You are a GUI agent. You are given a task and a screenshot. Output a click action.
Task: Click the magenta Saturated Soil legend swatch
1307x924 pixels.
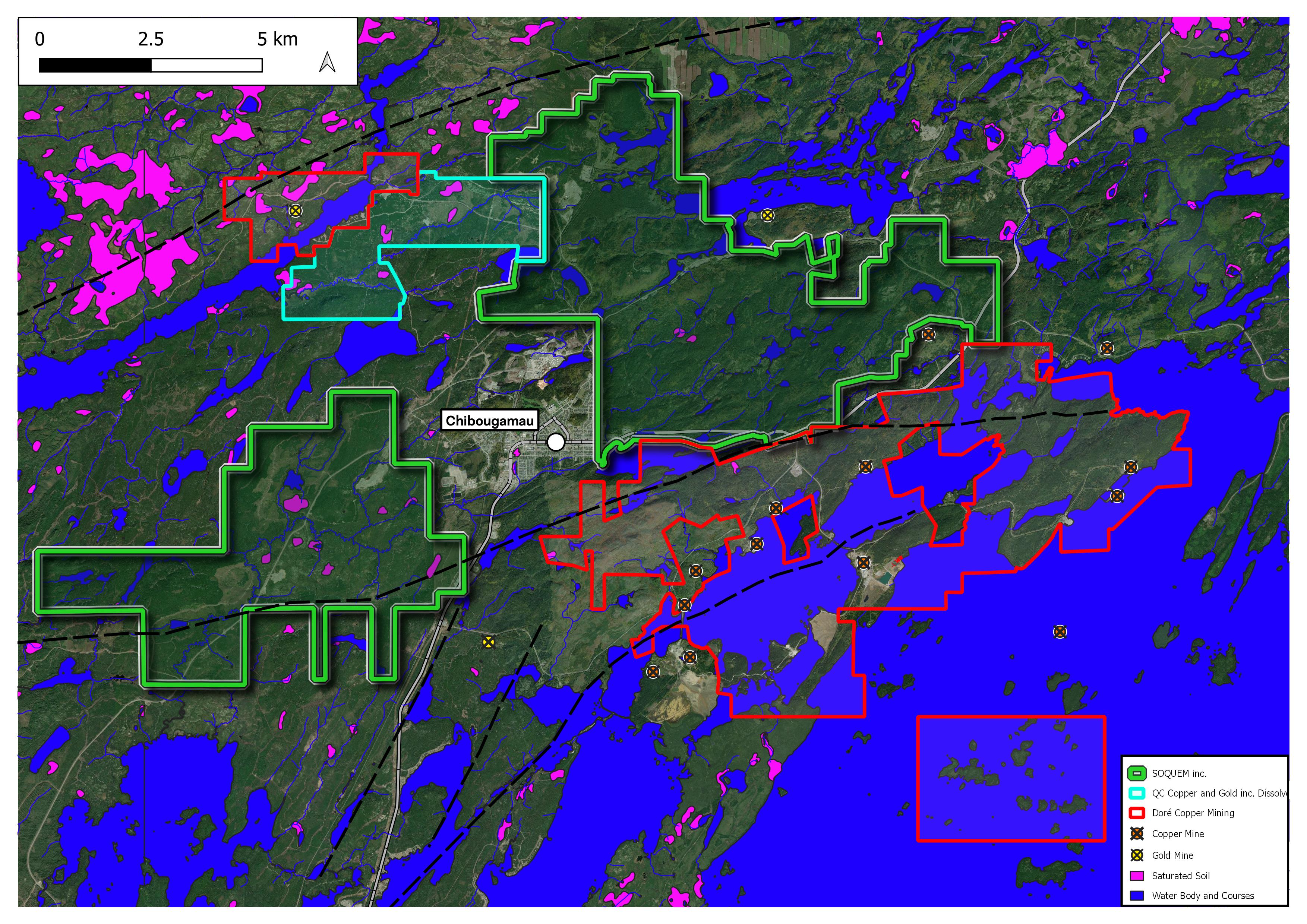pos(1137,876)
